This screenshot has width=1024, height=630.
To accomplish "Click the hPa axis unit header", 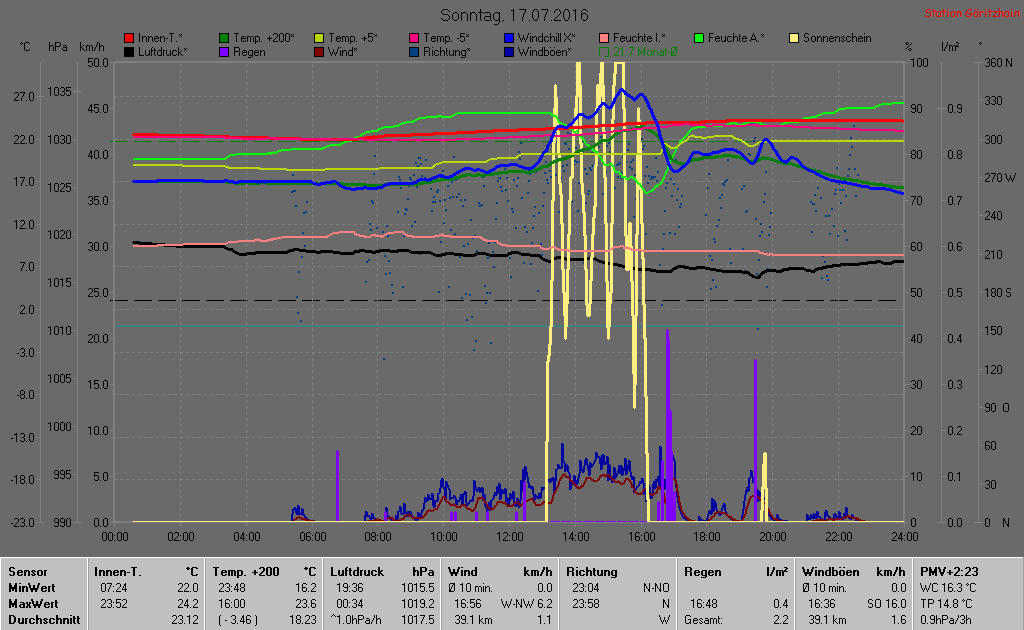I will click(x=57, y=47).
